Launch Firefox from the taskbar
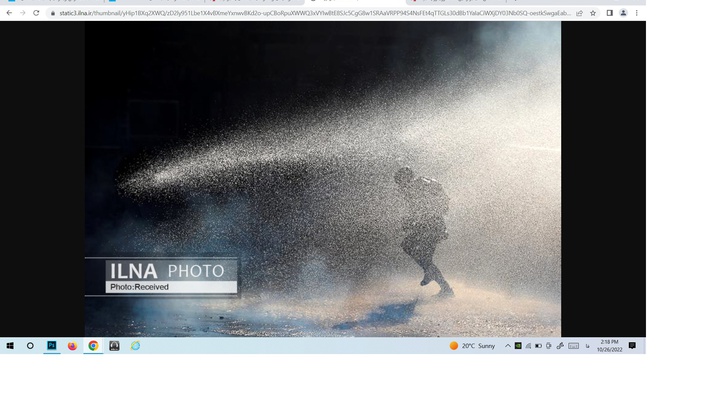 (x=72, y=346)
